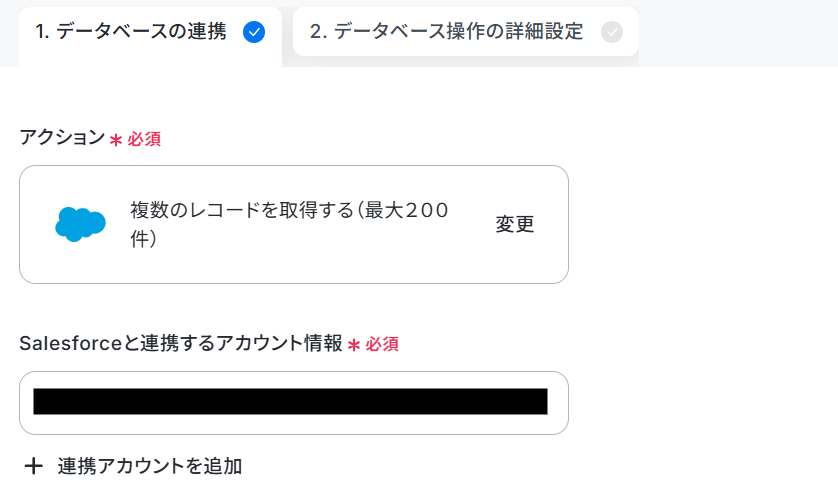Image resolution: width=838 pixels, height=487 pixels.
Task: Click the (最大200件) text in action box
Action: [x=289, y=225]
